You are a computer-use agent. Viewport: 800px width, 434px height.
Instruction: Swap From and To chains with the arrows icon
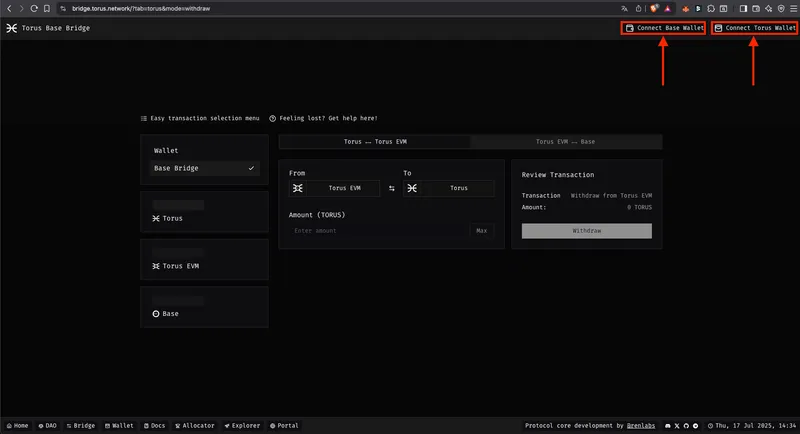(x=392, y=188)
